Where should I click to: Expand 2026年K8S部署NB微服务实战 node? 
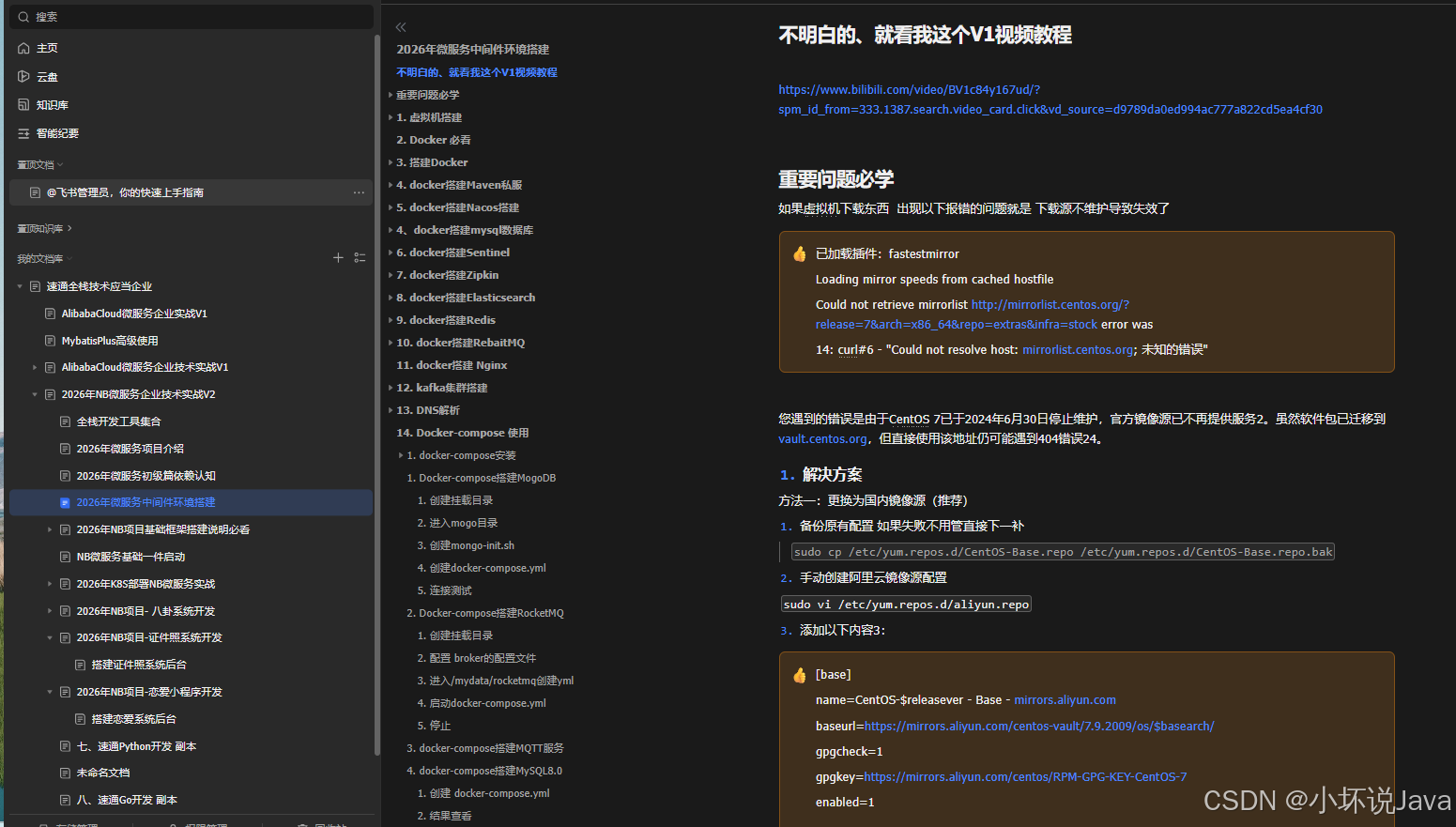tap(50, 584)
